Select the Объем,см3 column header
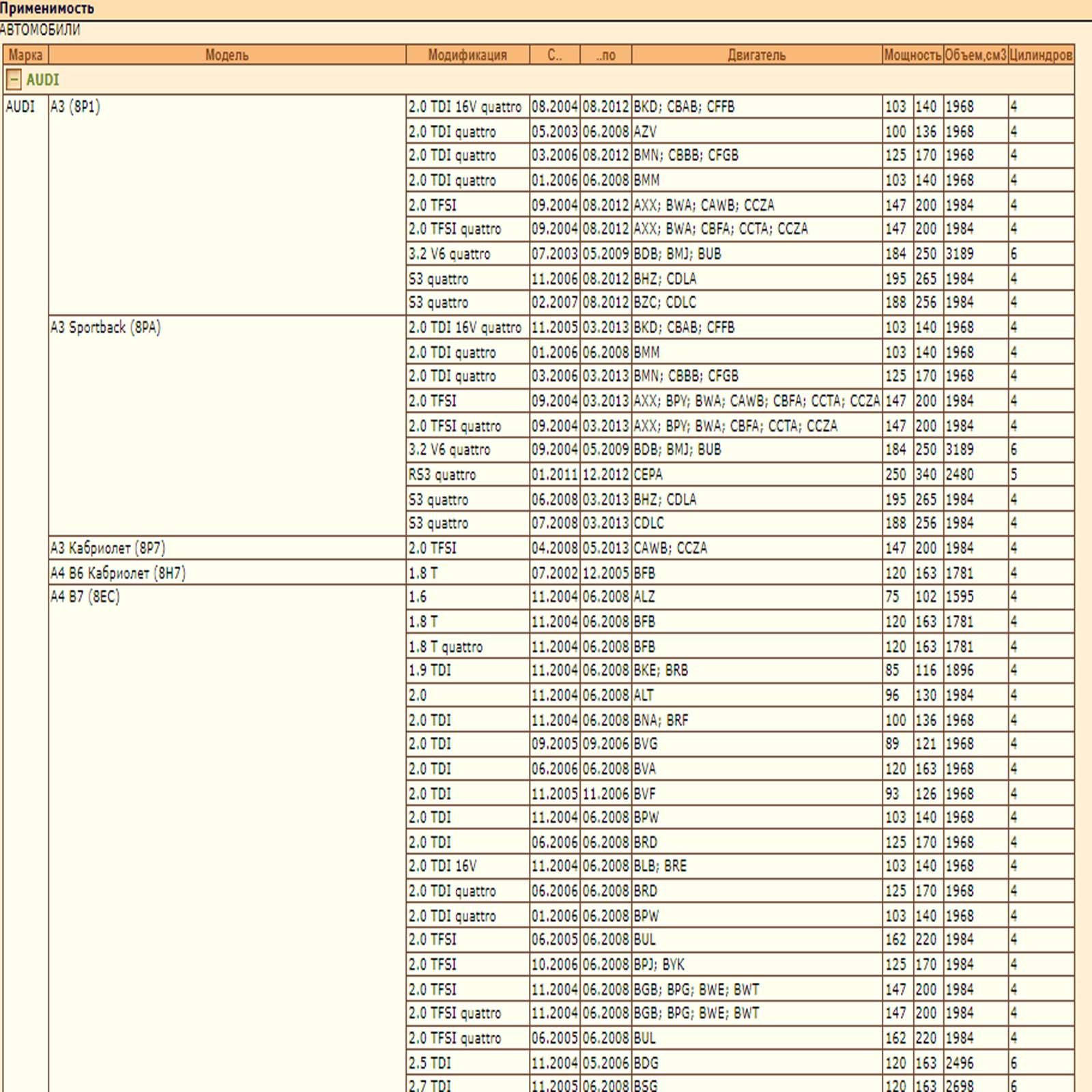This screenshot has width=1092, height=1092. 975,55
